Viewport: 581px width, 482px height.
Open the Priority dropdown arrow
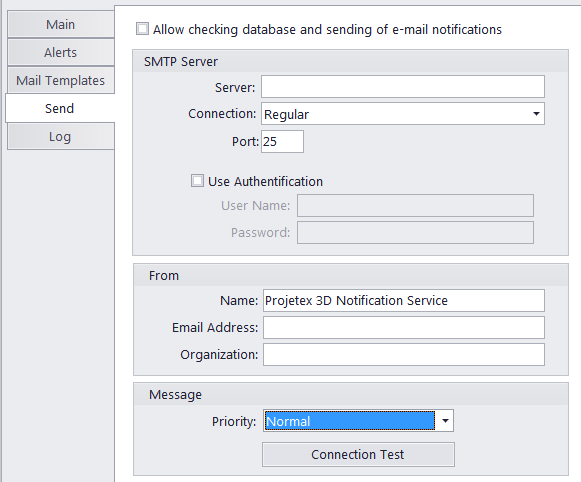(445, 420)
